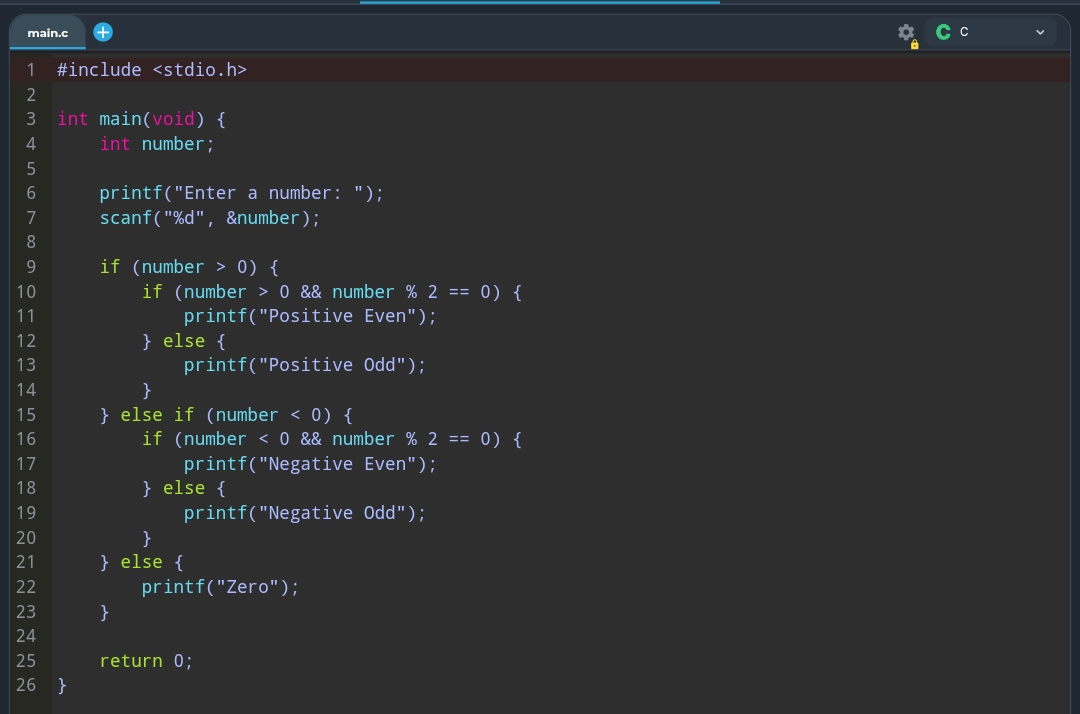Place cursor on the #include <stdio.h> line
This screenshot has height=714, width=1080.
(151, 70)
